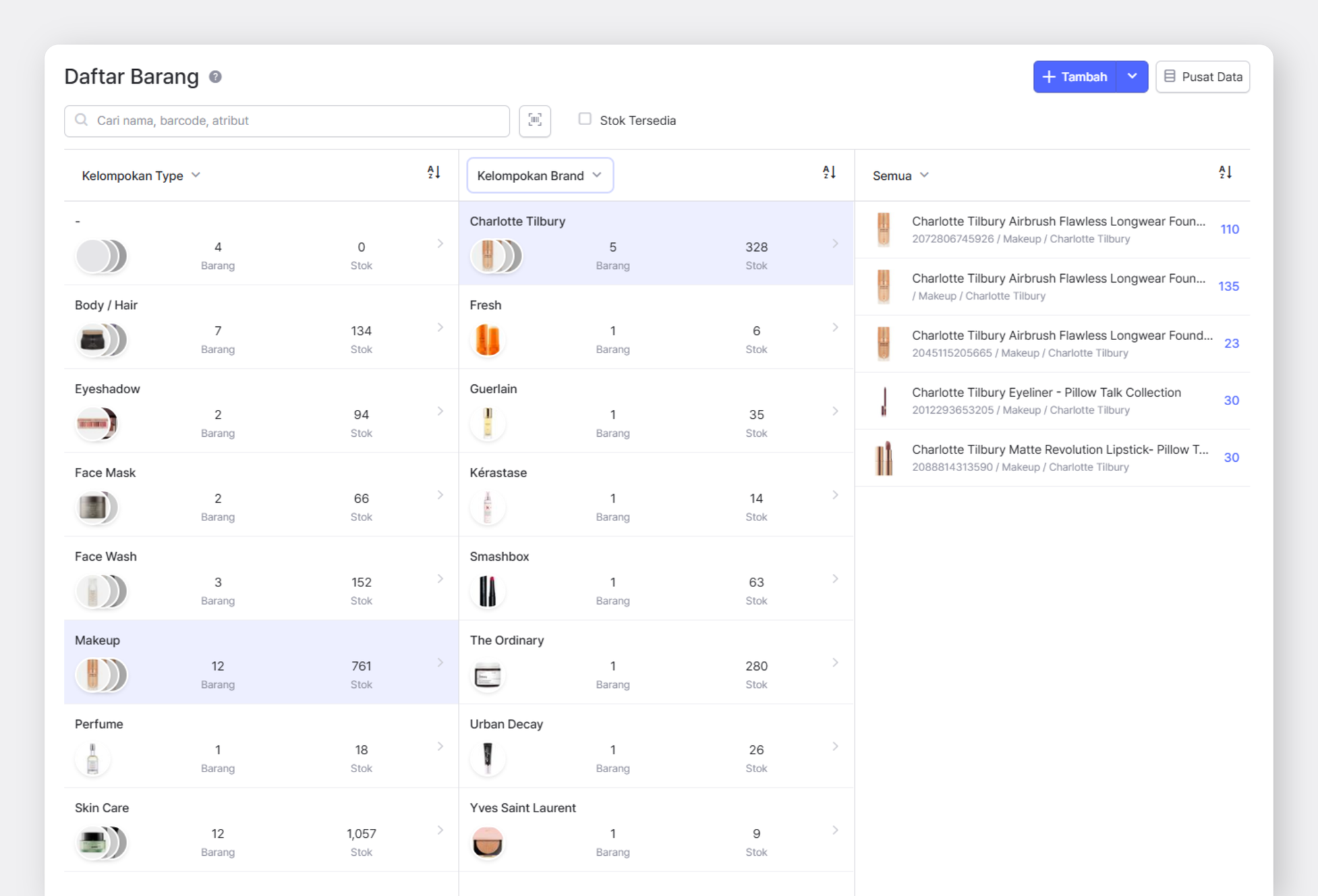1318x896 pixels.
Task: Click the Yves Saint Laurent product thumbnail
Action: click(488, 843)
